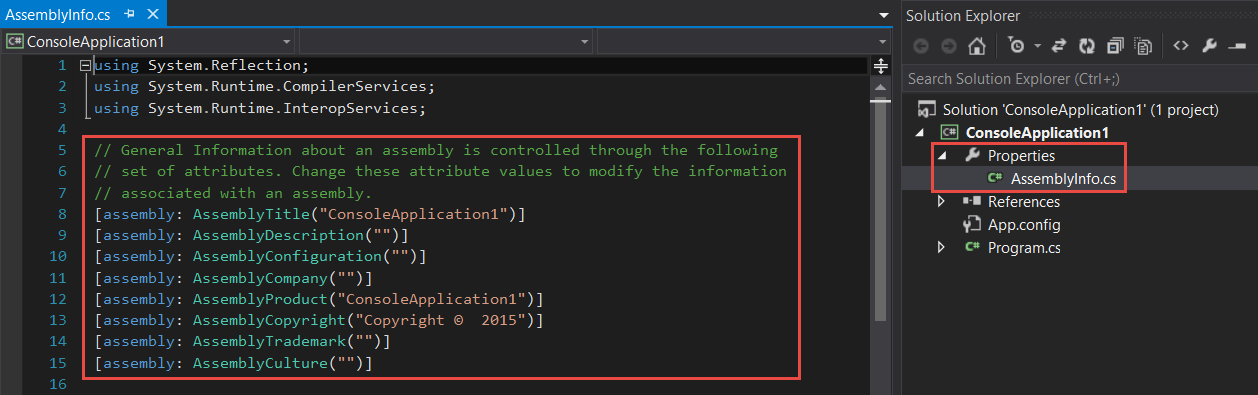Click the Collapse All icon

tap(1115, 46)
